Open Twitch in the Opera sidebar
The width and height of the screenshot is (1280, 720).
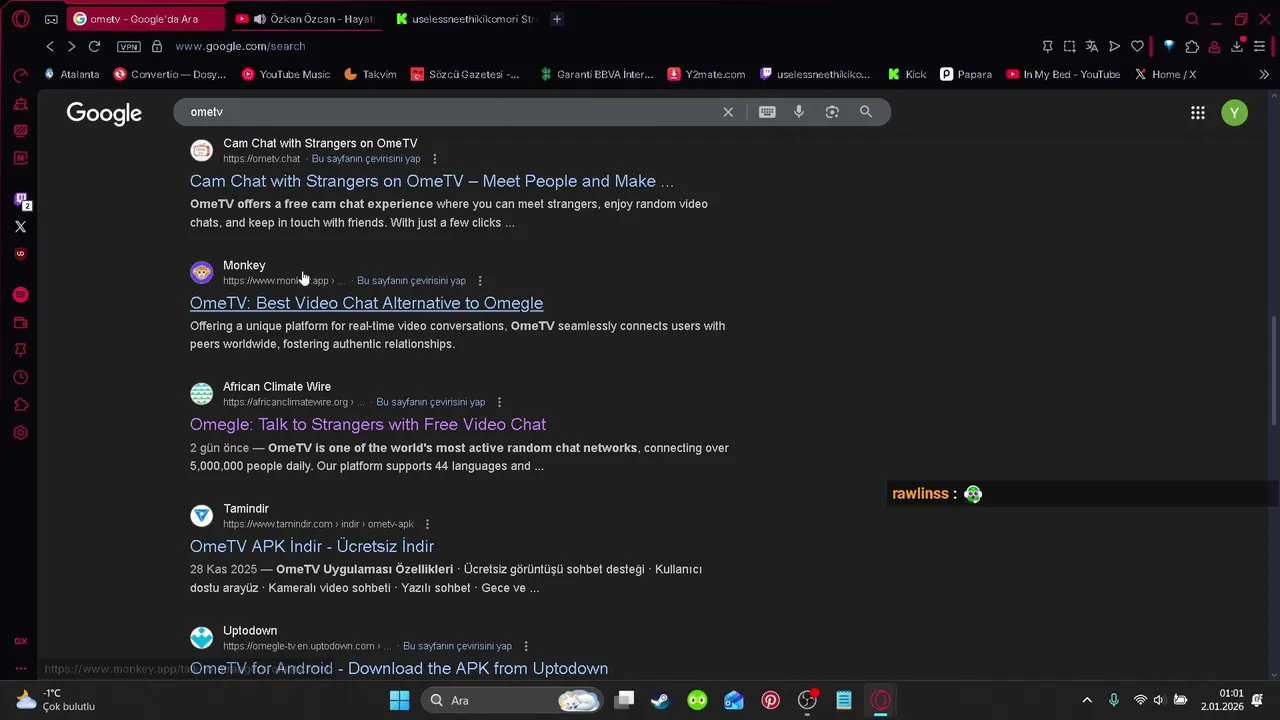[x=20, y=200]
